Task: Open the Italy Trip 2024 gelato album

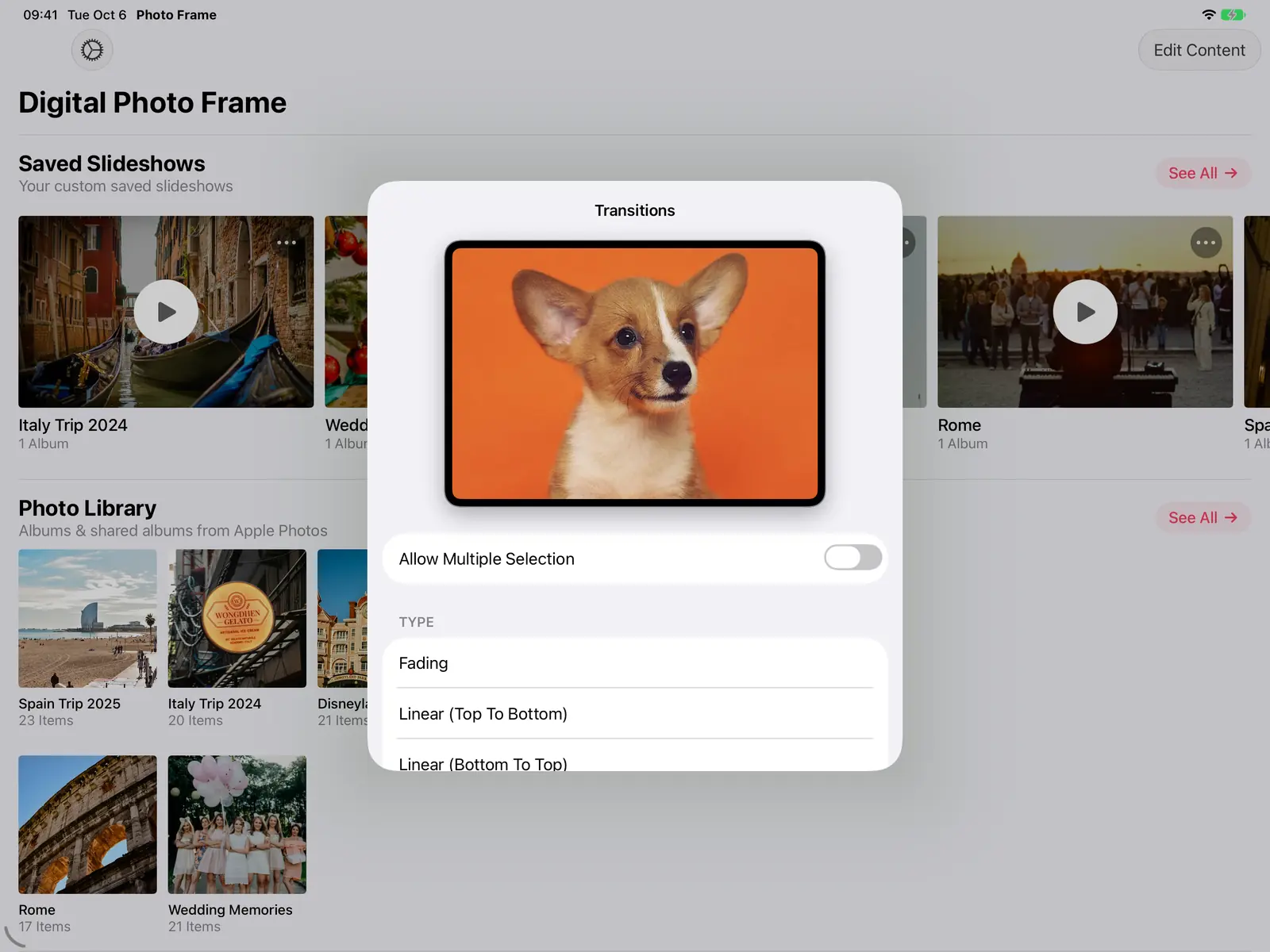Action: pyautogui.click(x=237, y=619)
